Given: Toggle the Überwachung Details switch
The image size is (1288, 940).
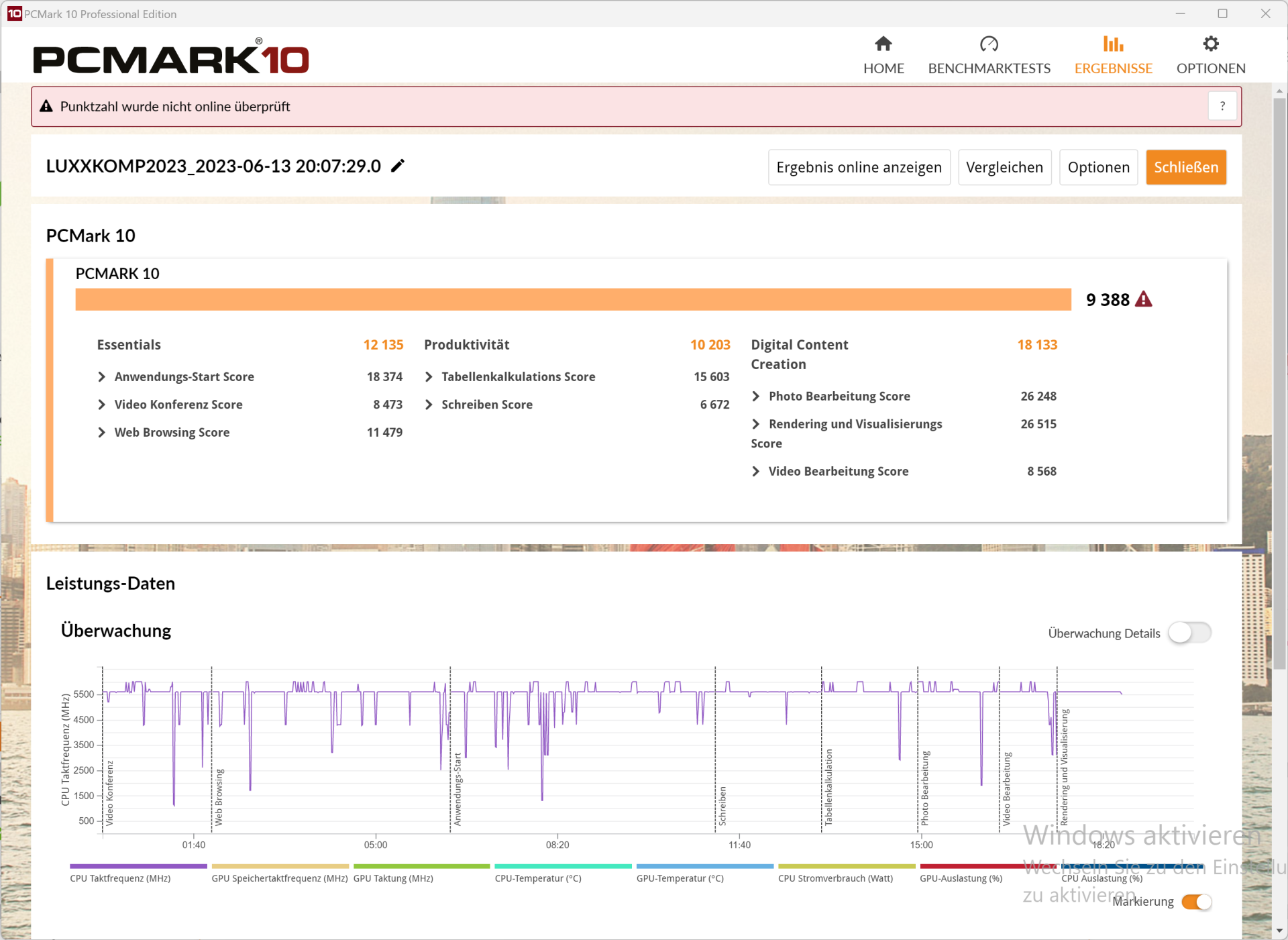Looking at the screenshot, I should pyautogui.click(x=1189, y=633).
